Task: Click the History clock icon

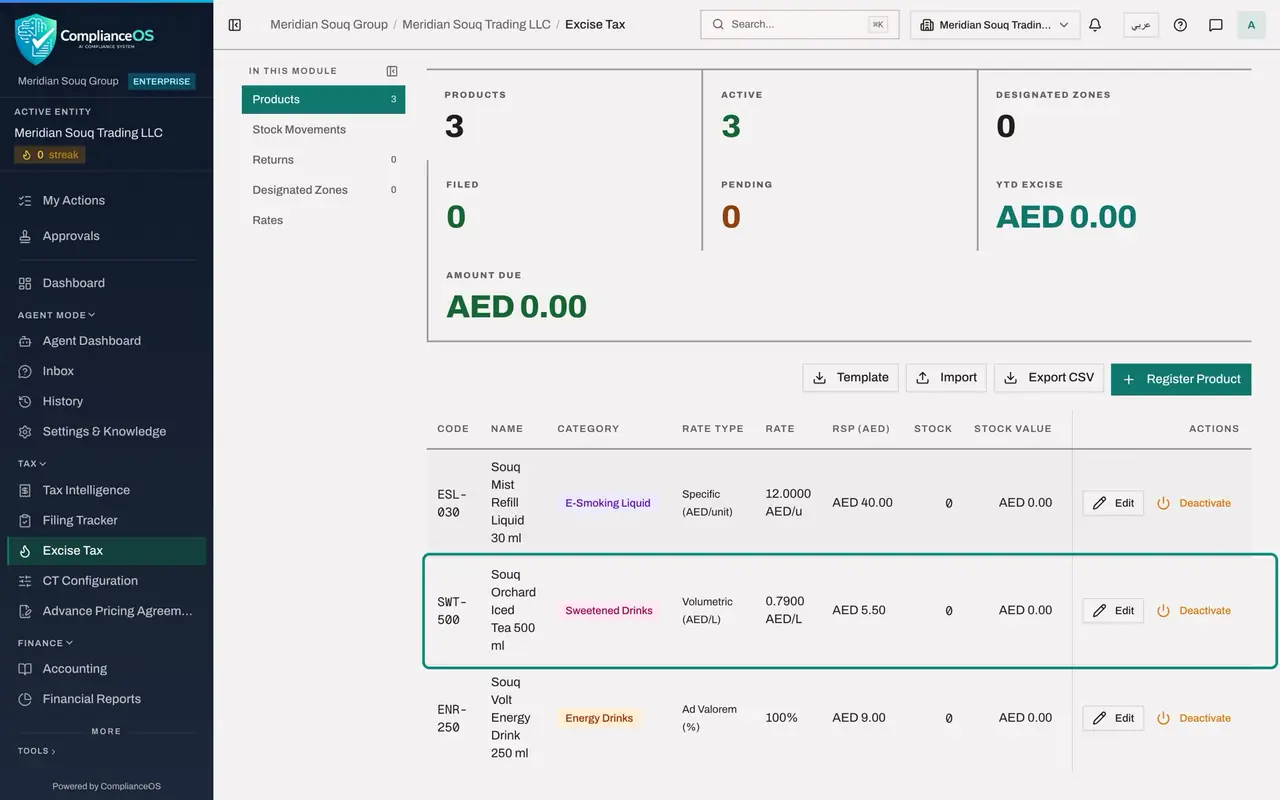Action: click(25, 402)
